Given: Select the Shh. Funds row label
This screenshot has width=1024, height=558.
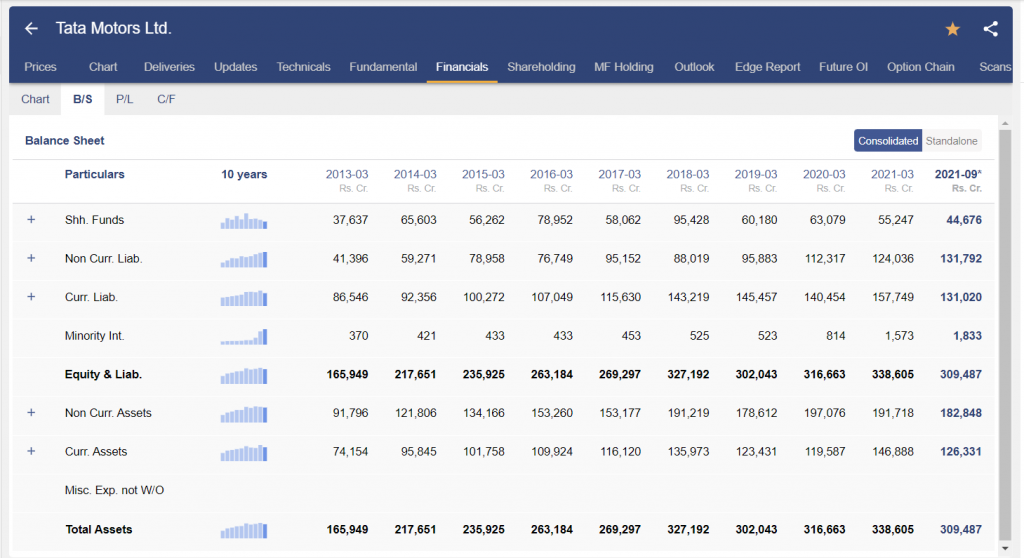Looking at the screenshot, I should coord(94,220).
